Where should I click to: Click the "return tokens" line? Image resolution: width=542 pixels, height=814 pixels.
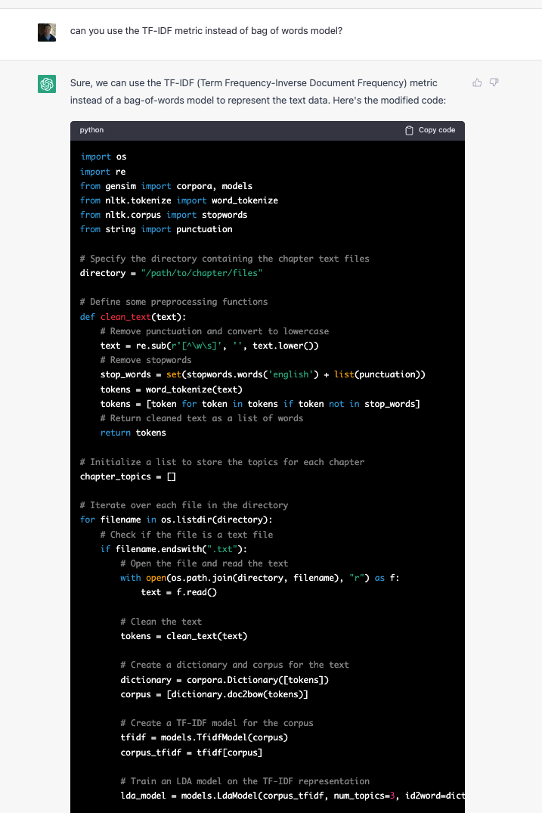(x=133, y=432)
